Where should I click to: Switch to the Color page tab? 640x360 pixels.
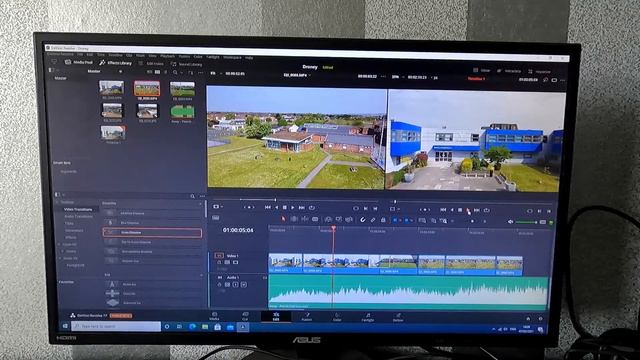pyautogui.click(x=337, y=317)
